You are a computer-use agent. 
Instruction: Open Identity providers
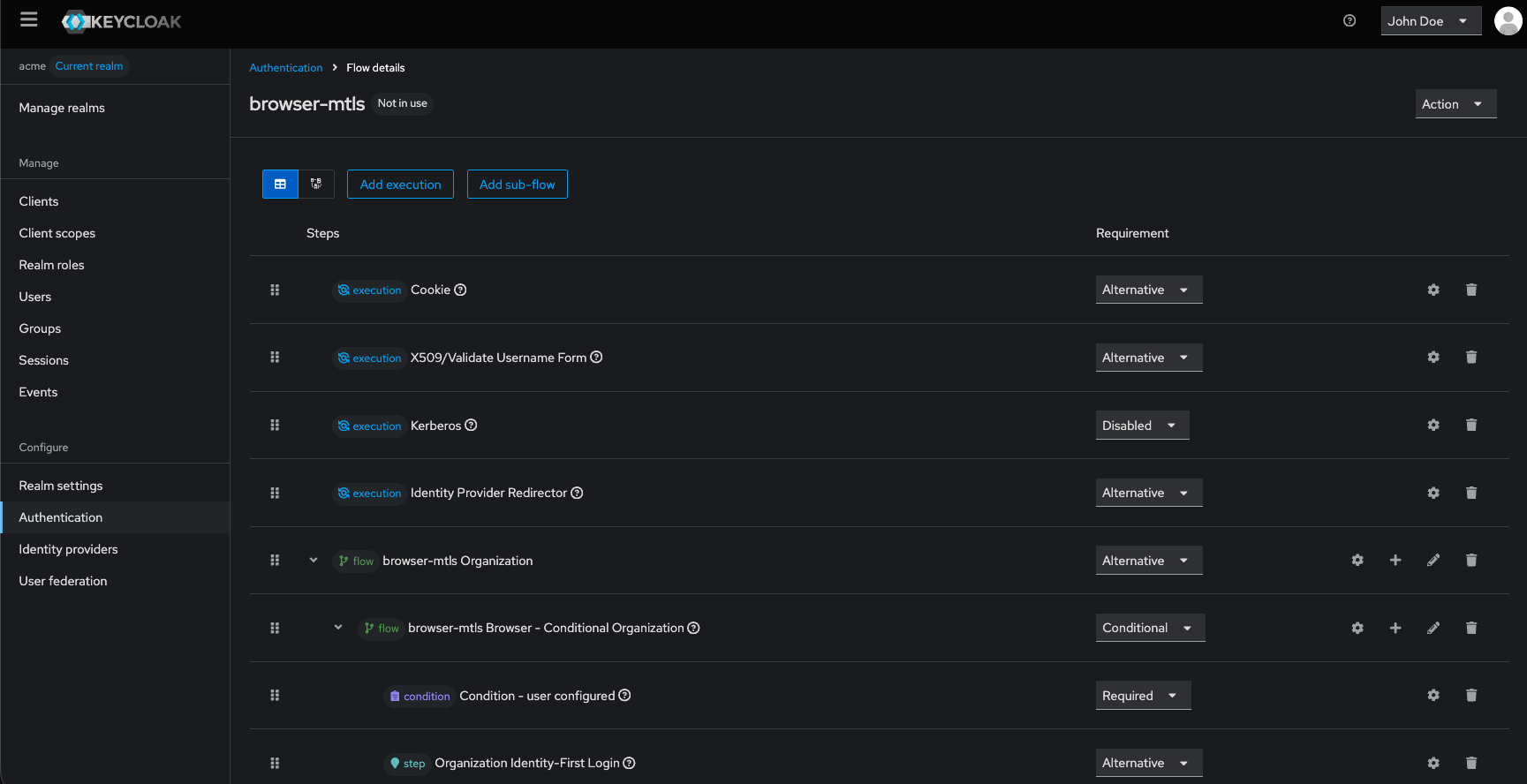click(68, 549)
